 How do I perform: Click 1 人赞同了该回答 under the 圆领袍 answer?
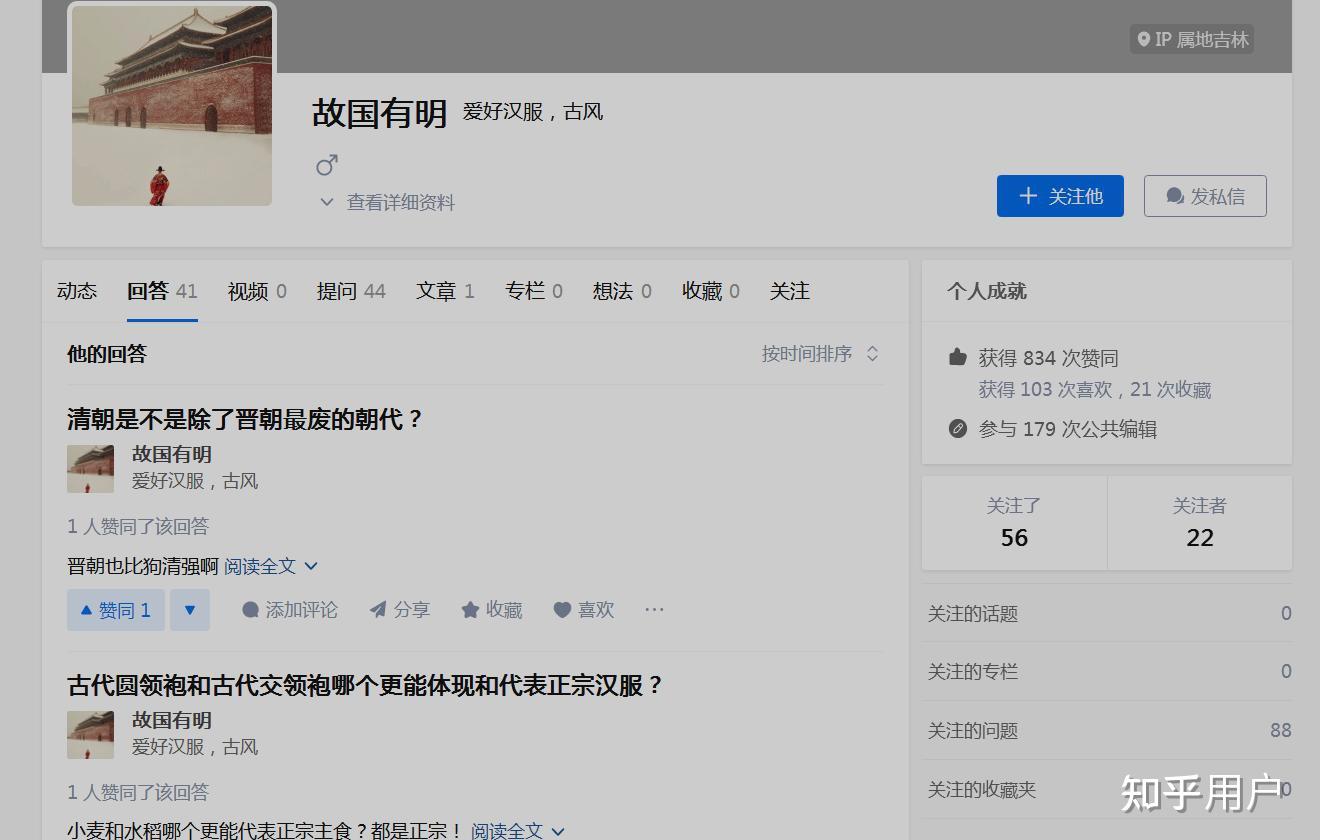click(138, 792)
